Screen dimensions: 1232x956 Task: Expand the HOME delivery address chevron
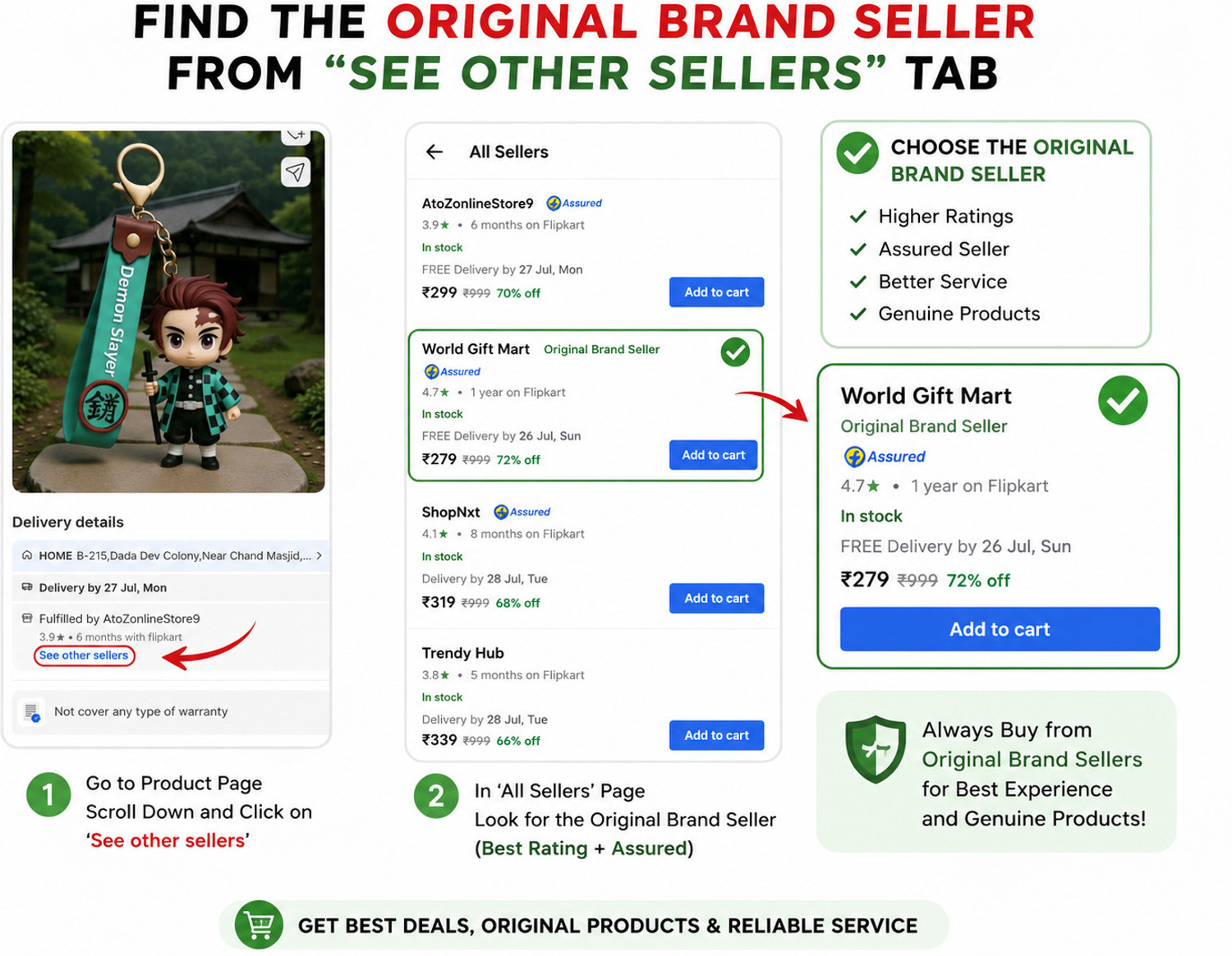click(x=319, y=556)
